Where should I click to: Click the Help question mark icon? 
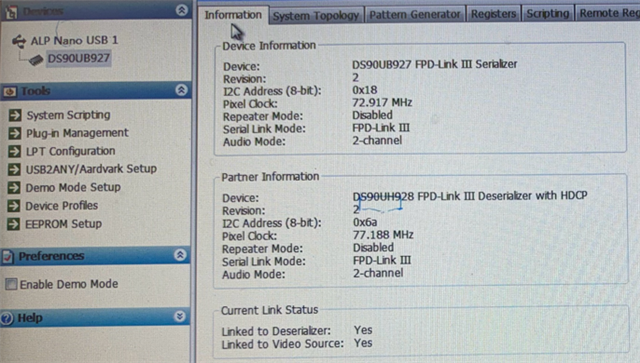pyautogui.click(x=7, y=318)
